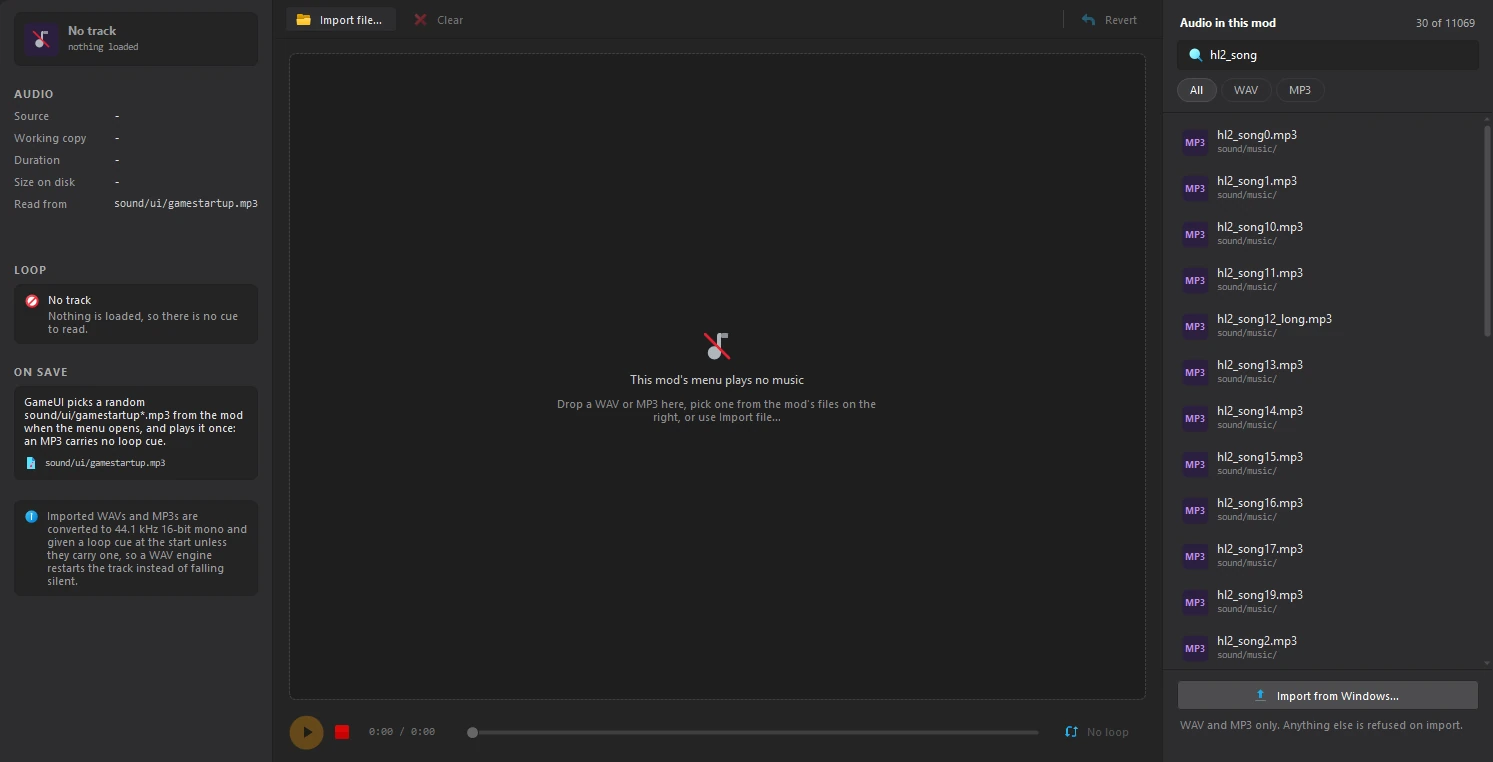Click the Revert button
This screenshot has width=1493, height=762.
click(x=1110, y=20)
